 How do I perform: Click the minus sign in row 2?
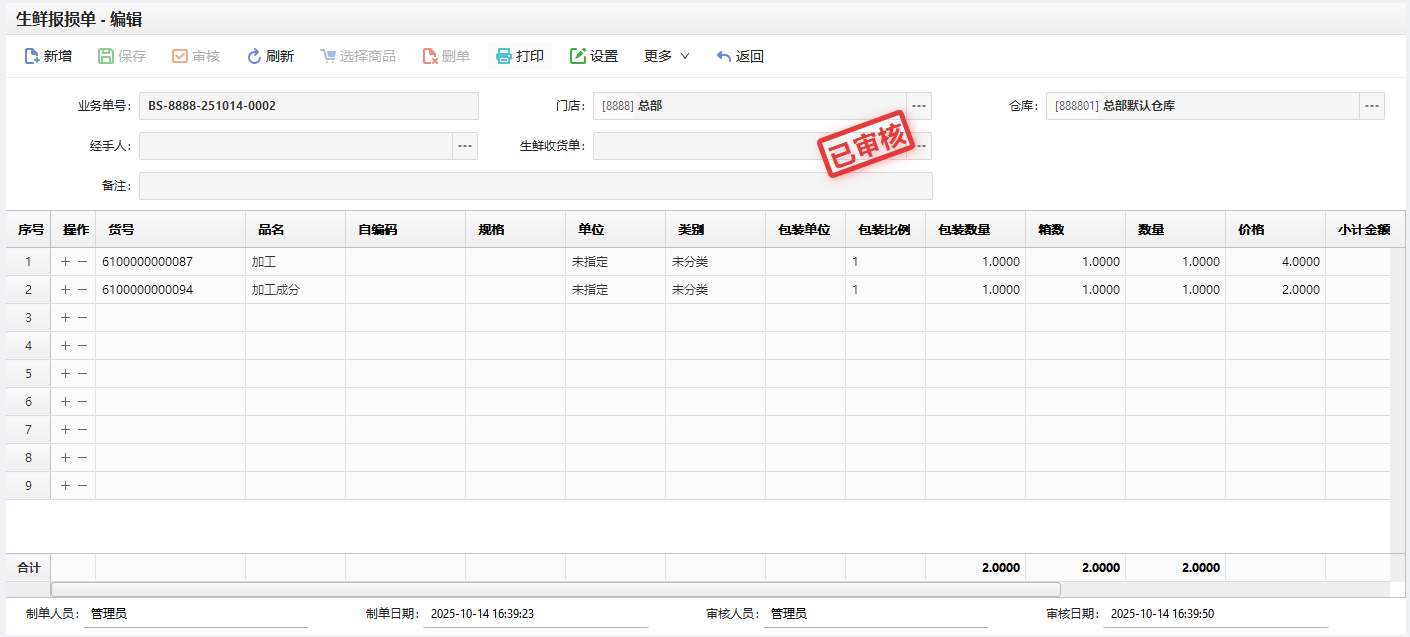click(x=83, y=290)
